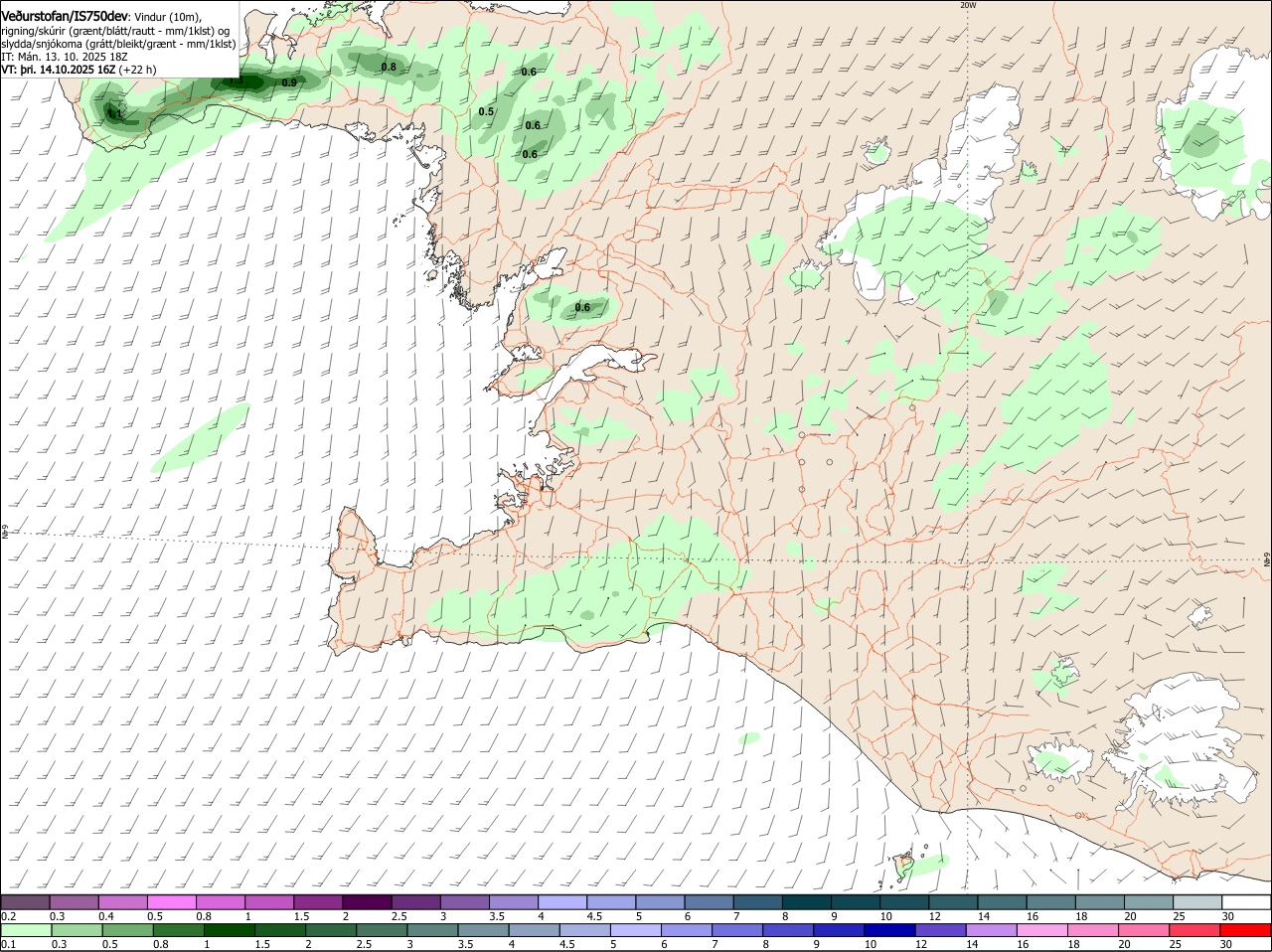Click the 0.8 precipitation value on the map
1272x952 pixels.
(389, 68)
